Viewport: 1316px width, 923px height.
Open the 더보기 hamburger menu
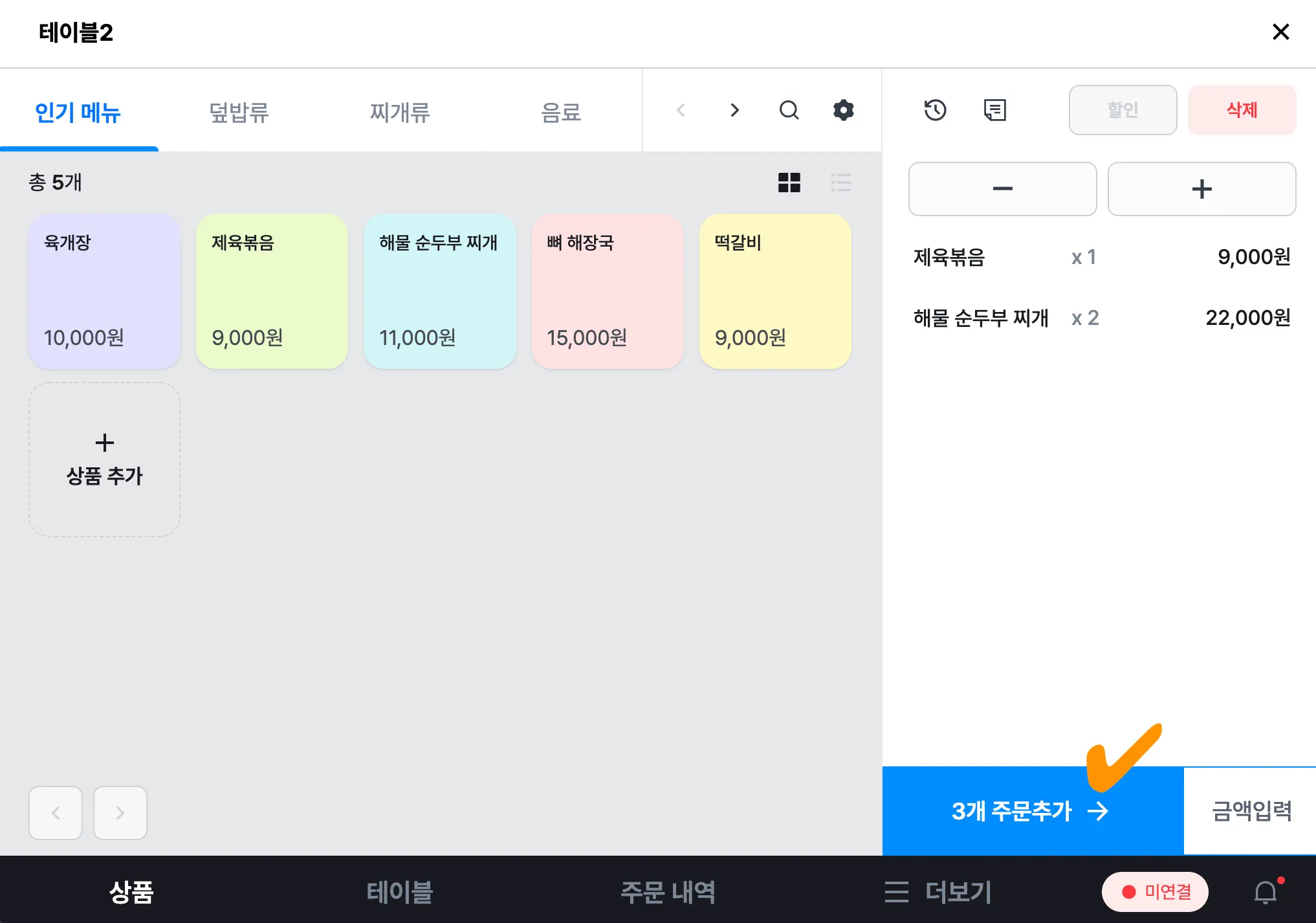(x=938, y=892)
